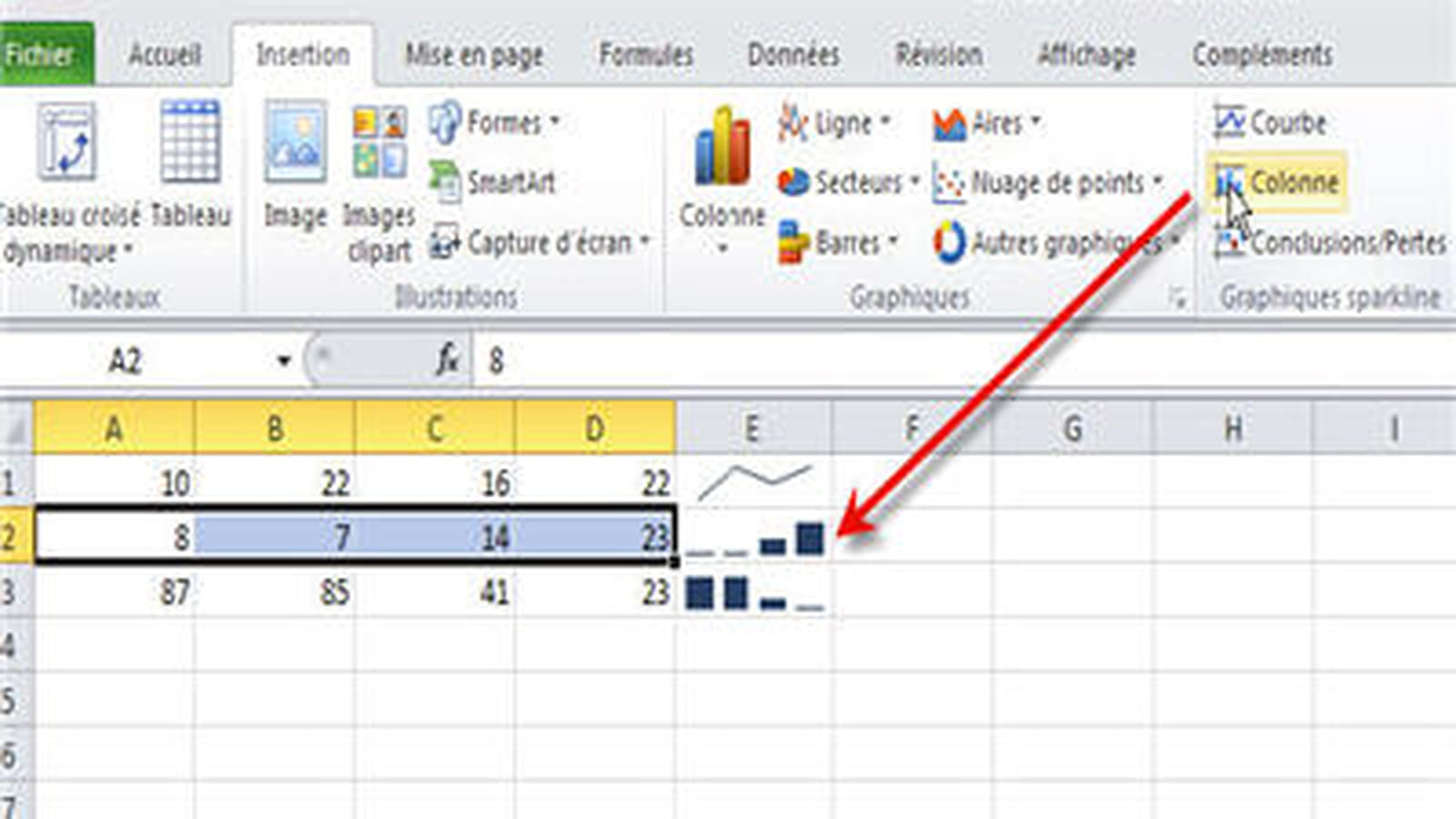Insert a Conclusions/Pertes sparkline
Screen dimensions: 1456x819
(1330, 242)
